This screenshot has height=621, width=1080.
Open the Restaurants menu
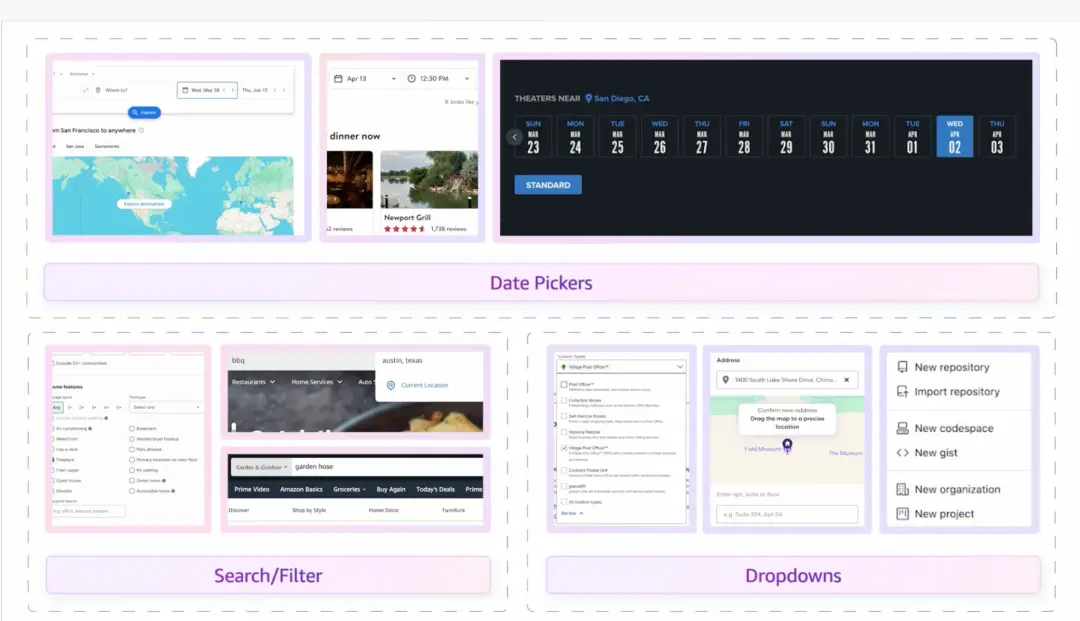tap(253, 382)
